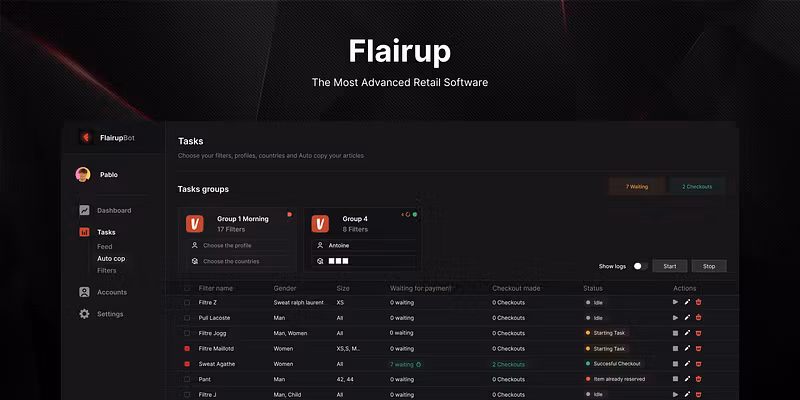
Task: Click the Start button
Action: pos(670,266)
